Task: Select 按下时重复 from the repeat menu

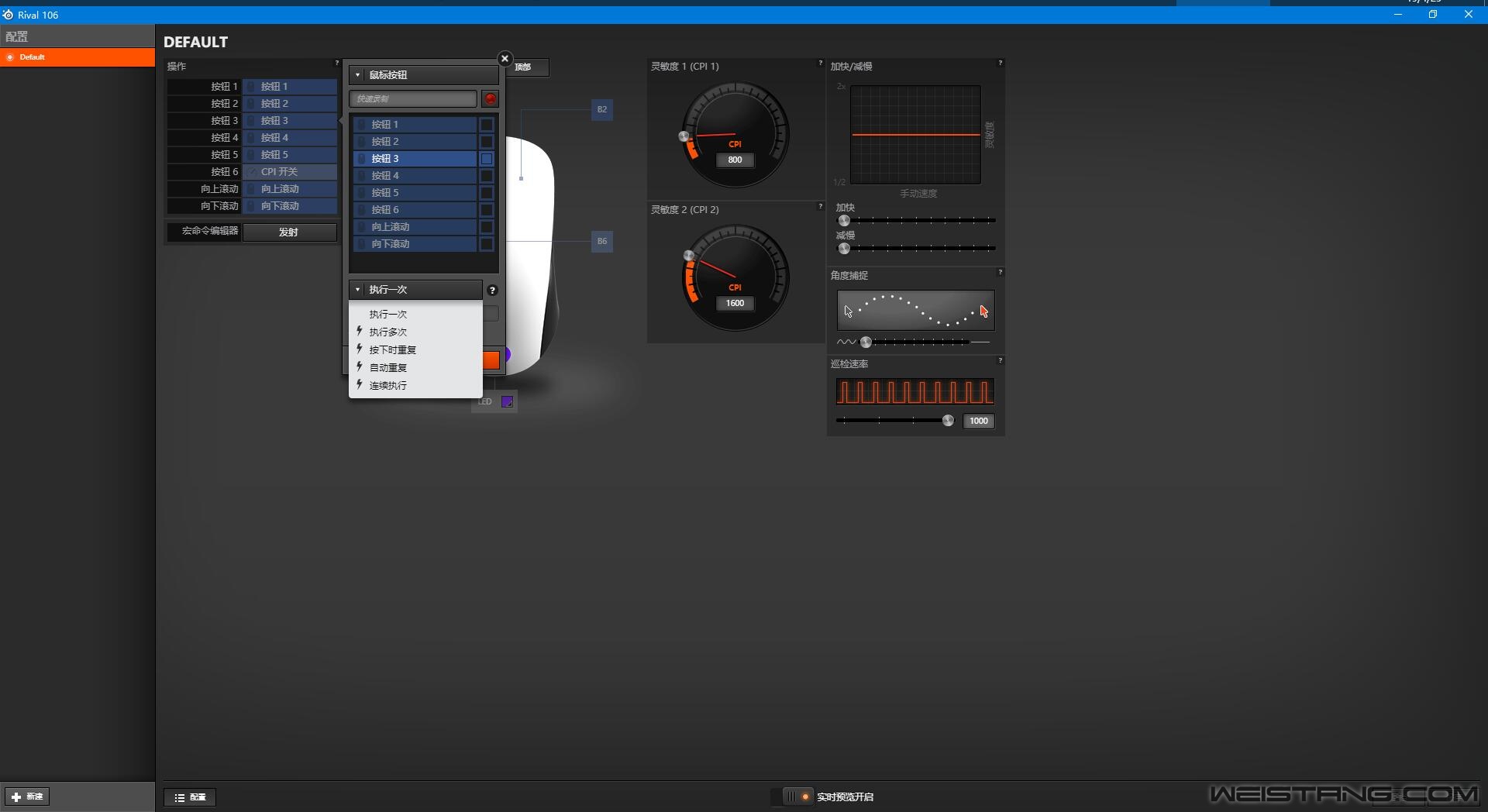Action: 393,350
